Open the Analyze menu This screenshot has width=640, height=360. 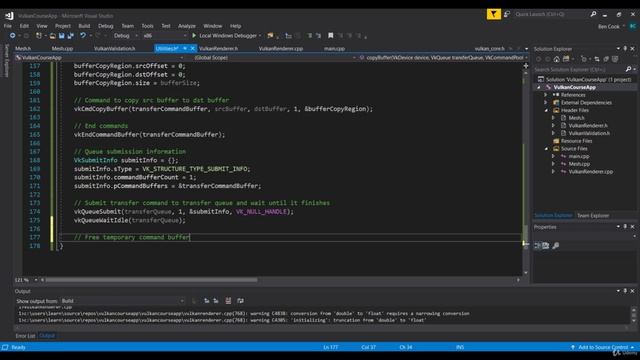coord(187,26)
